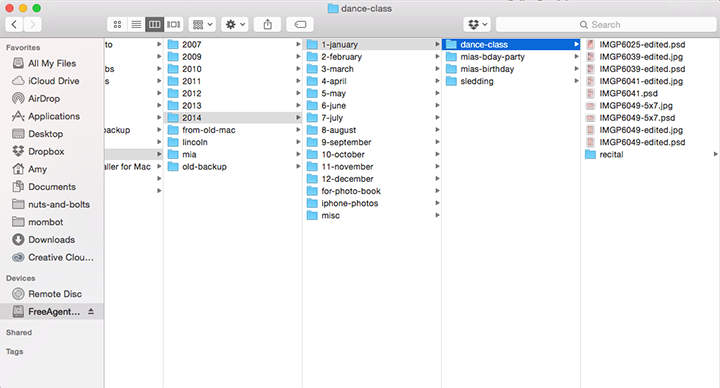Screen dimensions: 720x388
Task: Click the Share toolbar button
Action: tap(268, 24)
